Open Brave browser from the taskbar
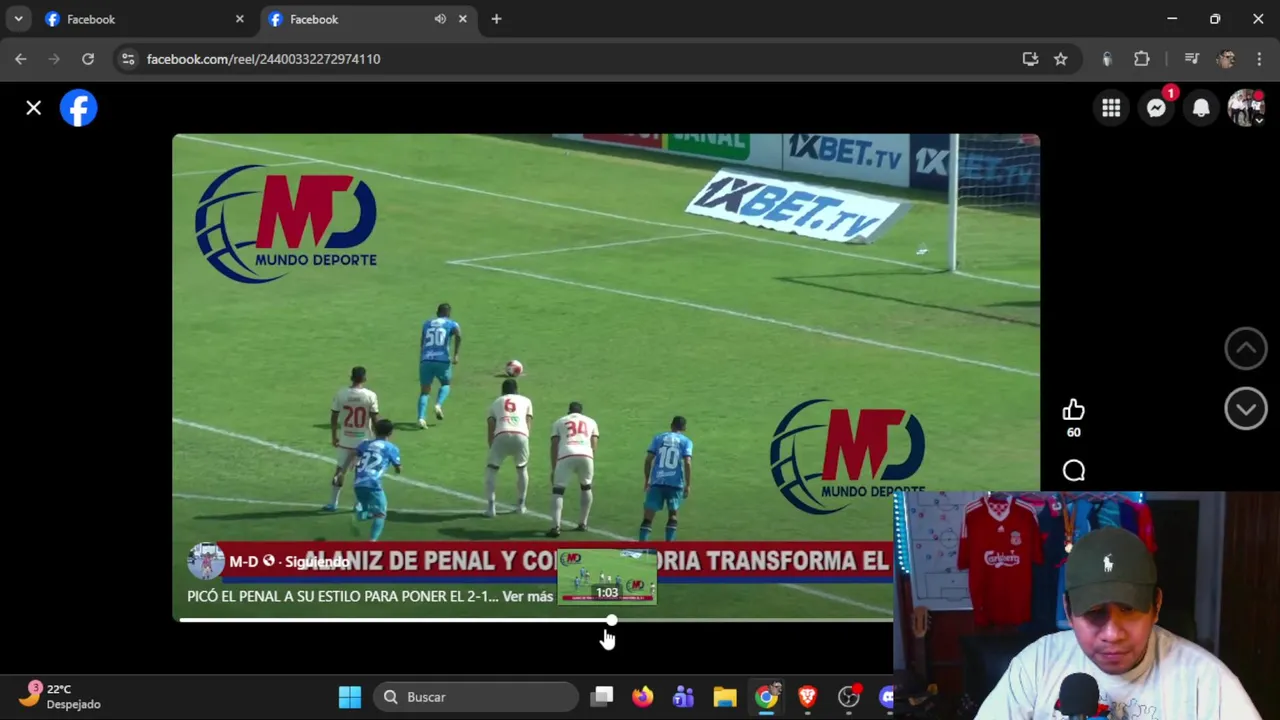 click(807, 697)
